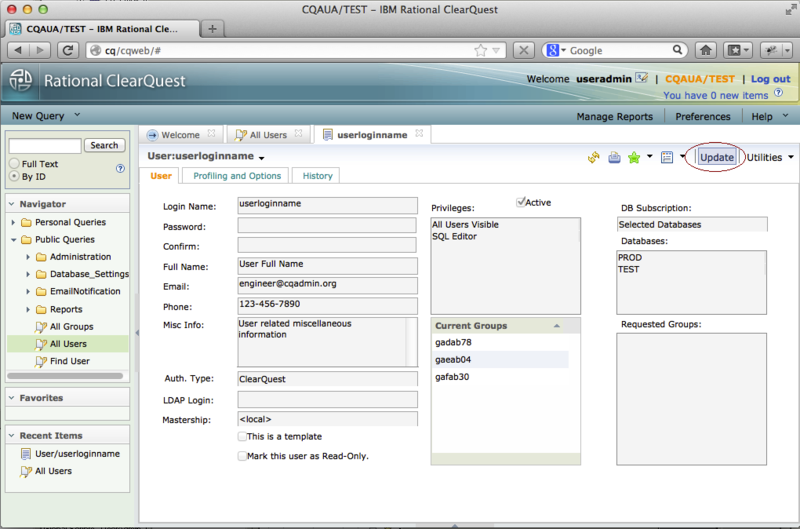Collapse the Recent Items section
This screenshot has width=800, height=529.
[11, 435]
